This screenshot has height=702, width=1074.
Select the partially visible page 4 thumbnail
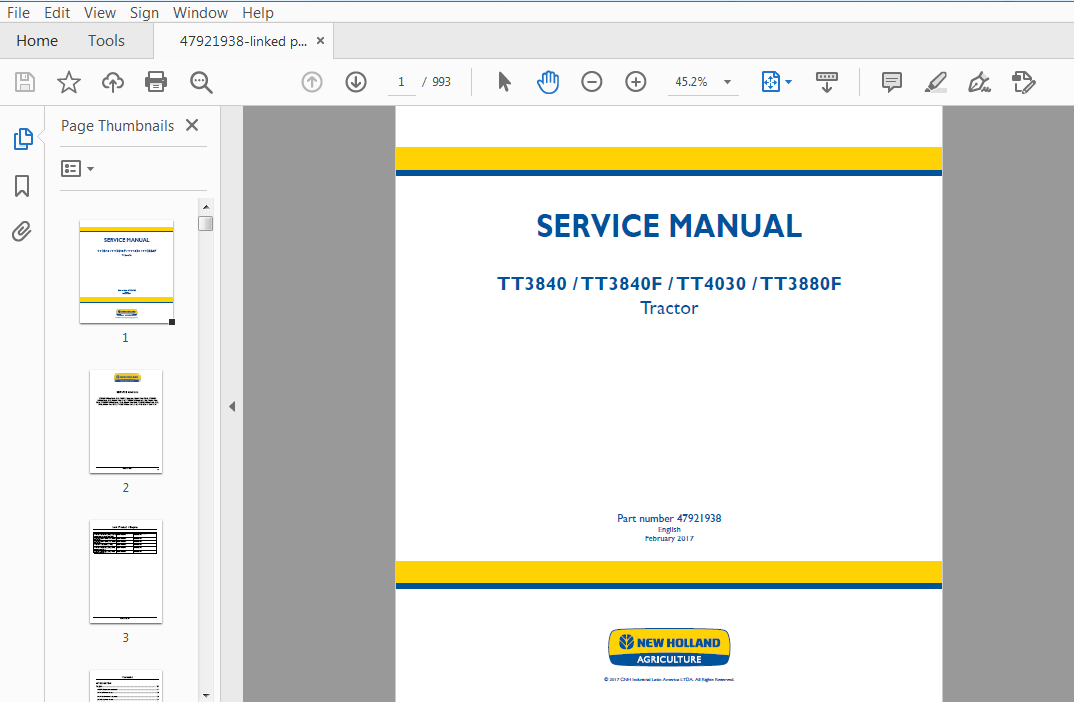click(126, 686)
